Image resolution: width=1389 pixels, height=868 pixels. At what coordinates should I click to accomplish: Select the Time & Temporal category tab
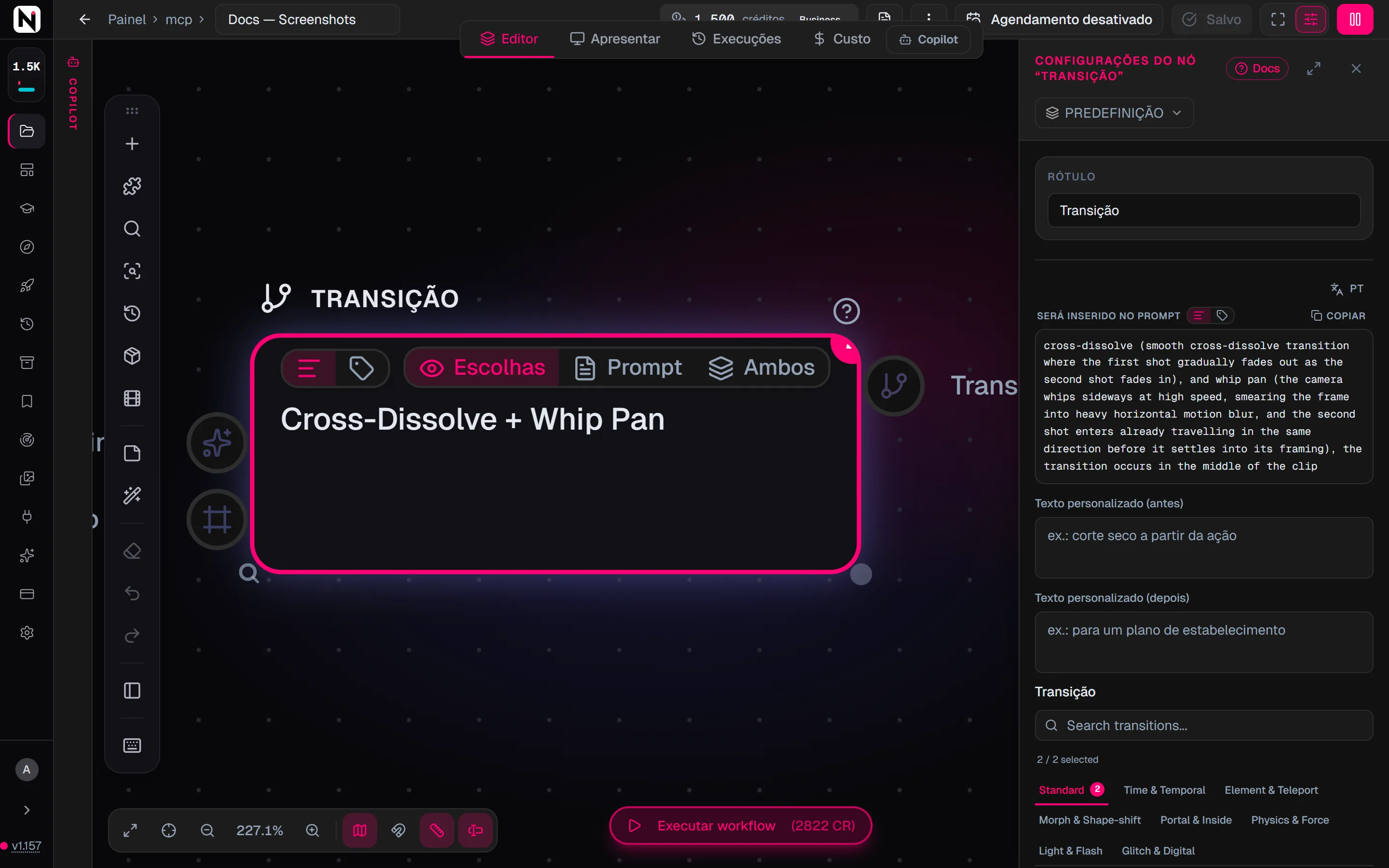[x=1164, y=790]
